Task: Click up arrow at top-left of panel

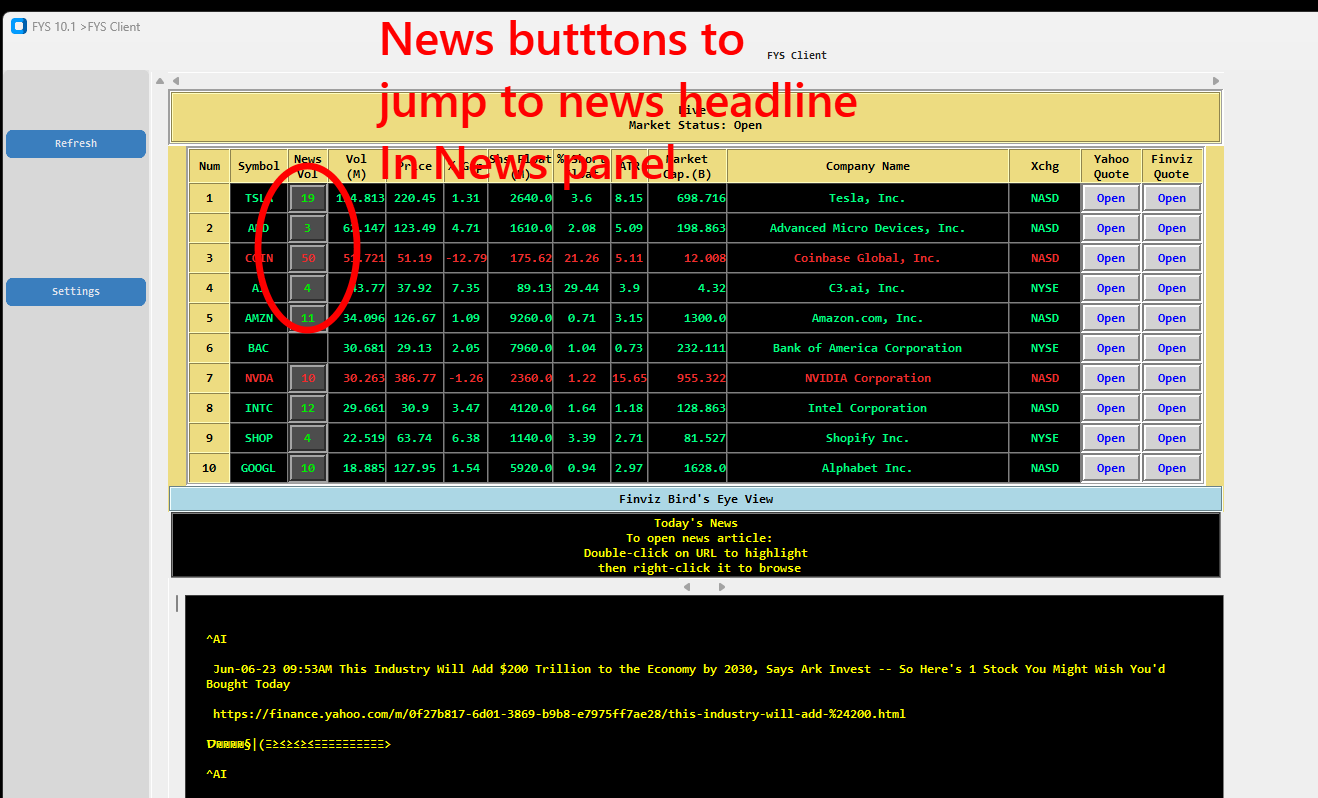Action: 160,81
